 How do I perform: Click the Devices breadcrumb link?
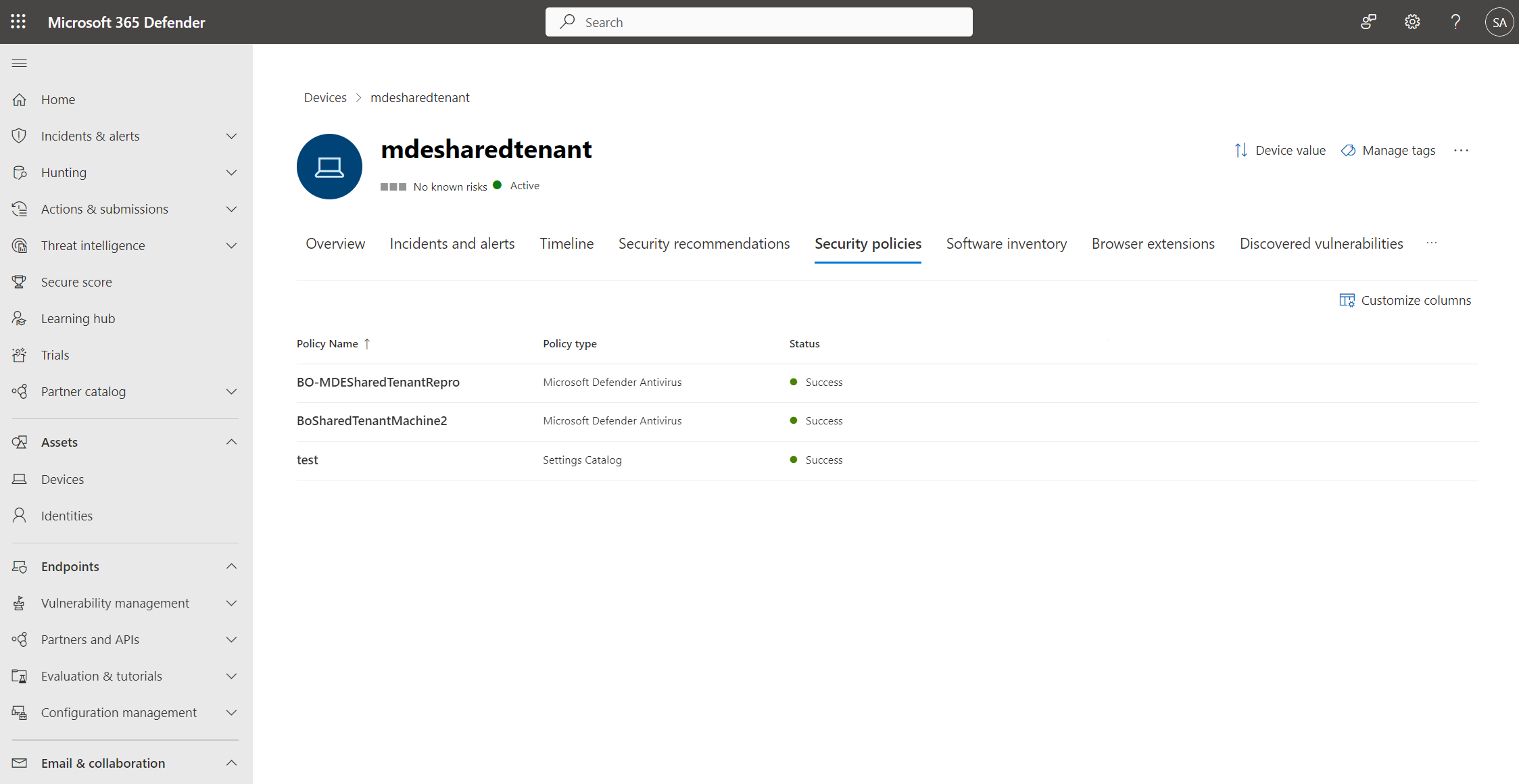(x=324, y=97)
